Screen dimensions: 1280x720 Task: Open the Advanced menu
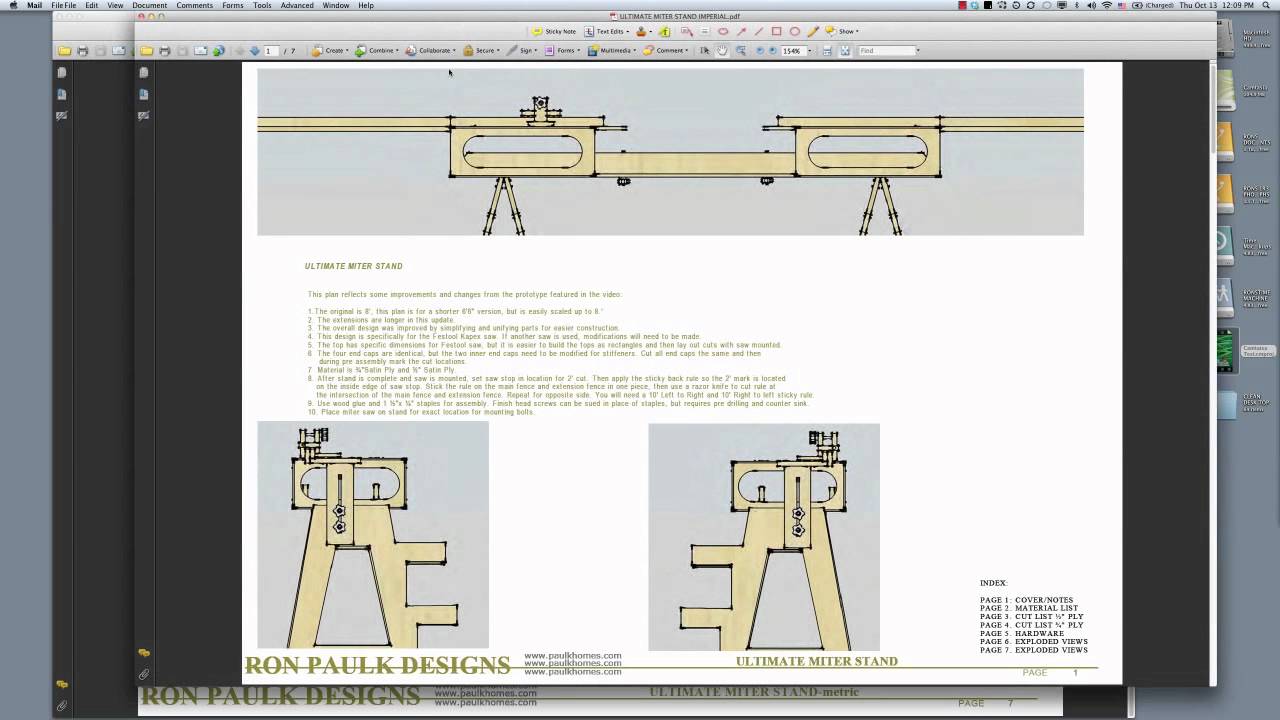[x=297, y=5]
